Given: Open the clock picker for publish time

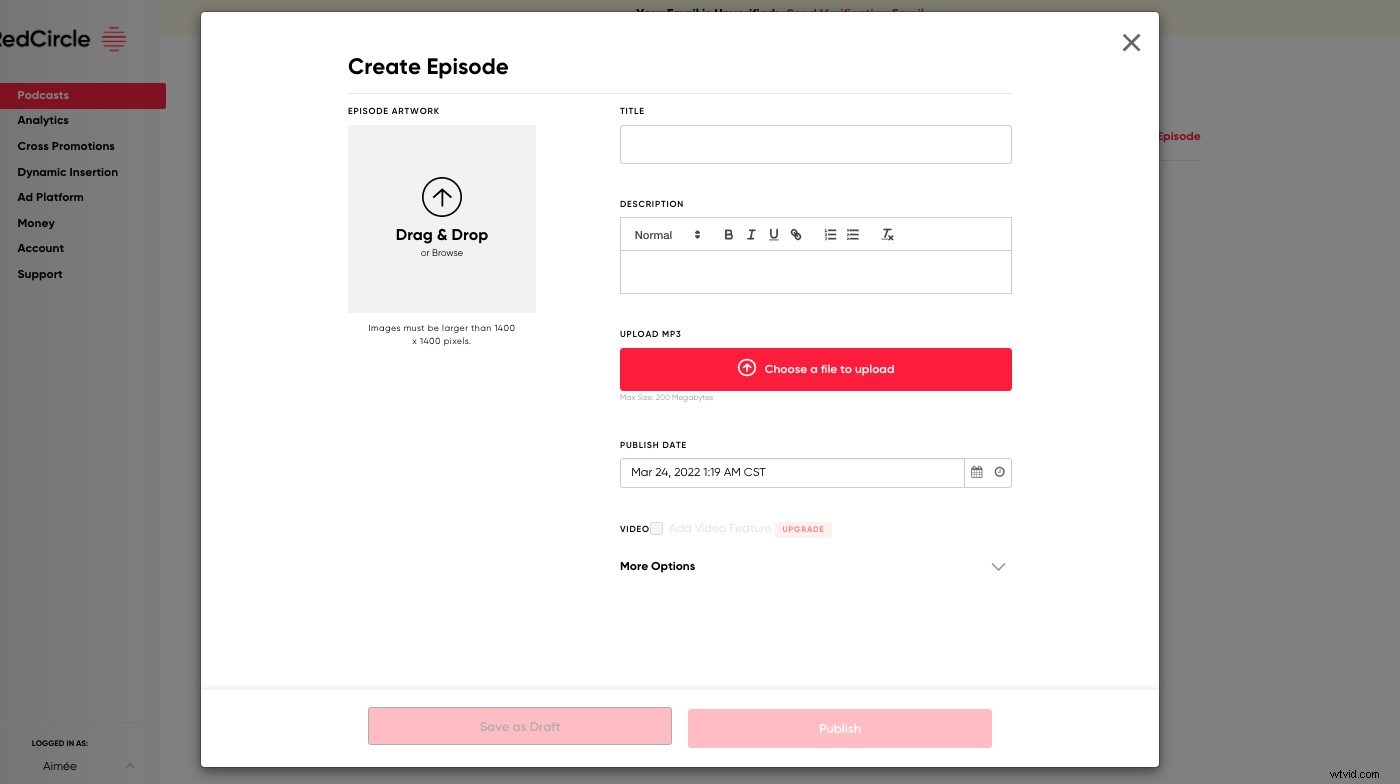Looking at the screenshot, I should pos(999,472).
